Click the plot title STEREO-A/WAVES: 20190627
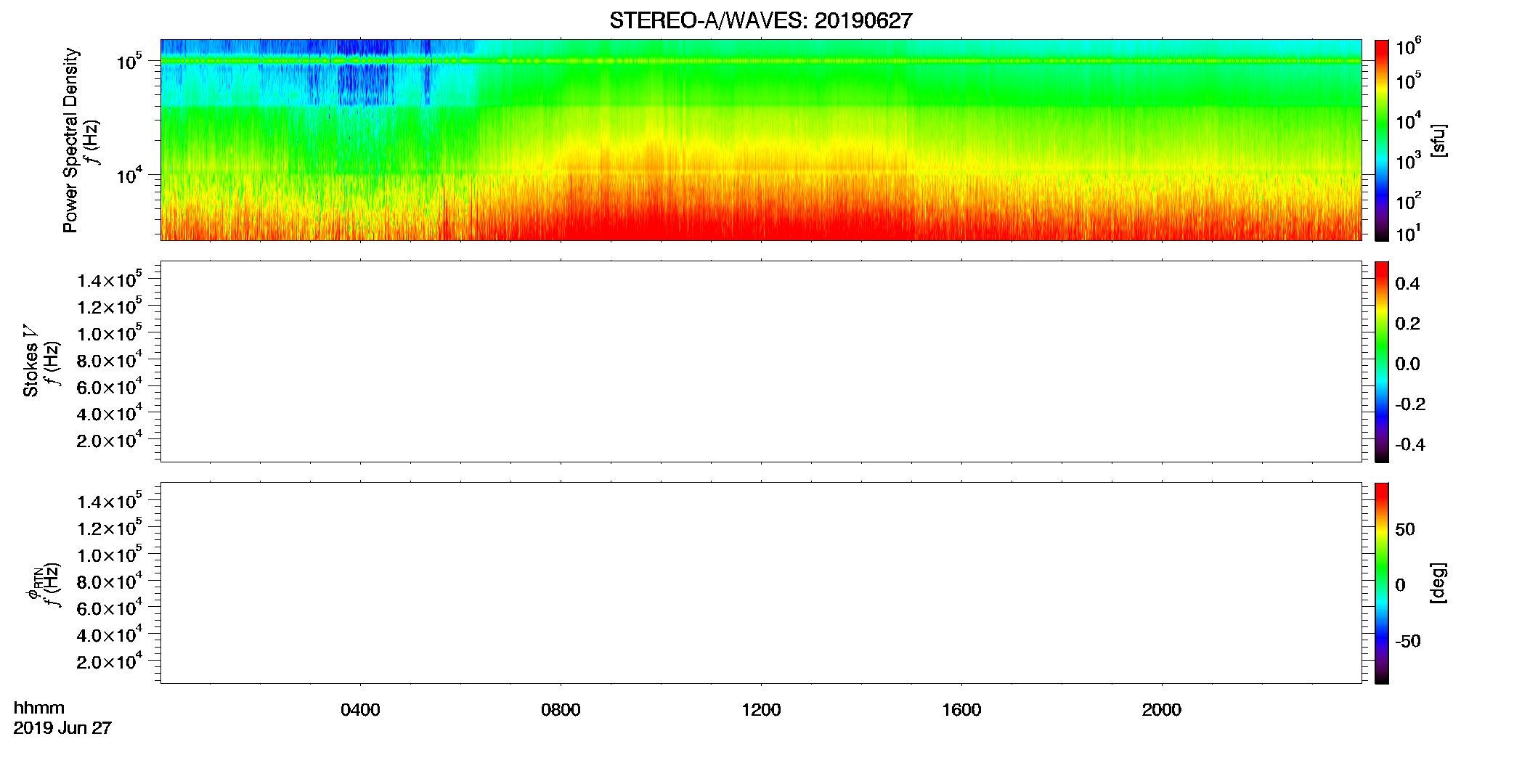1522x784 pixels. click(x=760, y=21)
